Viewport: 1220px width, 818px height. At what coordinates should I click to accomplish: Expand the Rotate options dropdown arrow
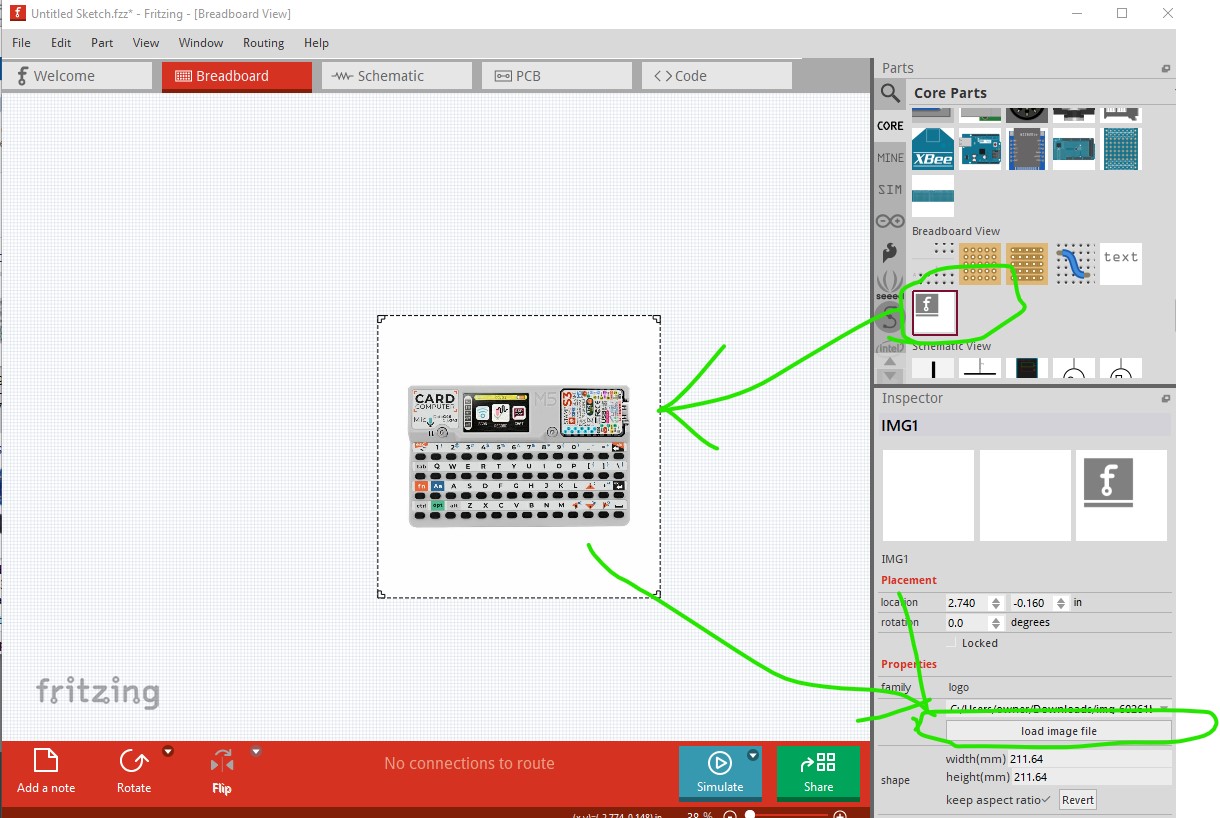[x=168, y=751]
